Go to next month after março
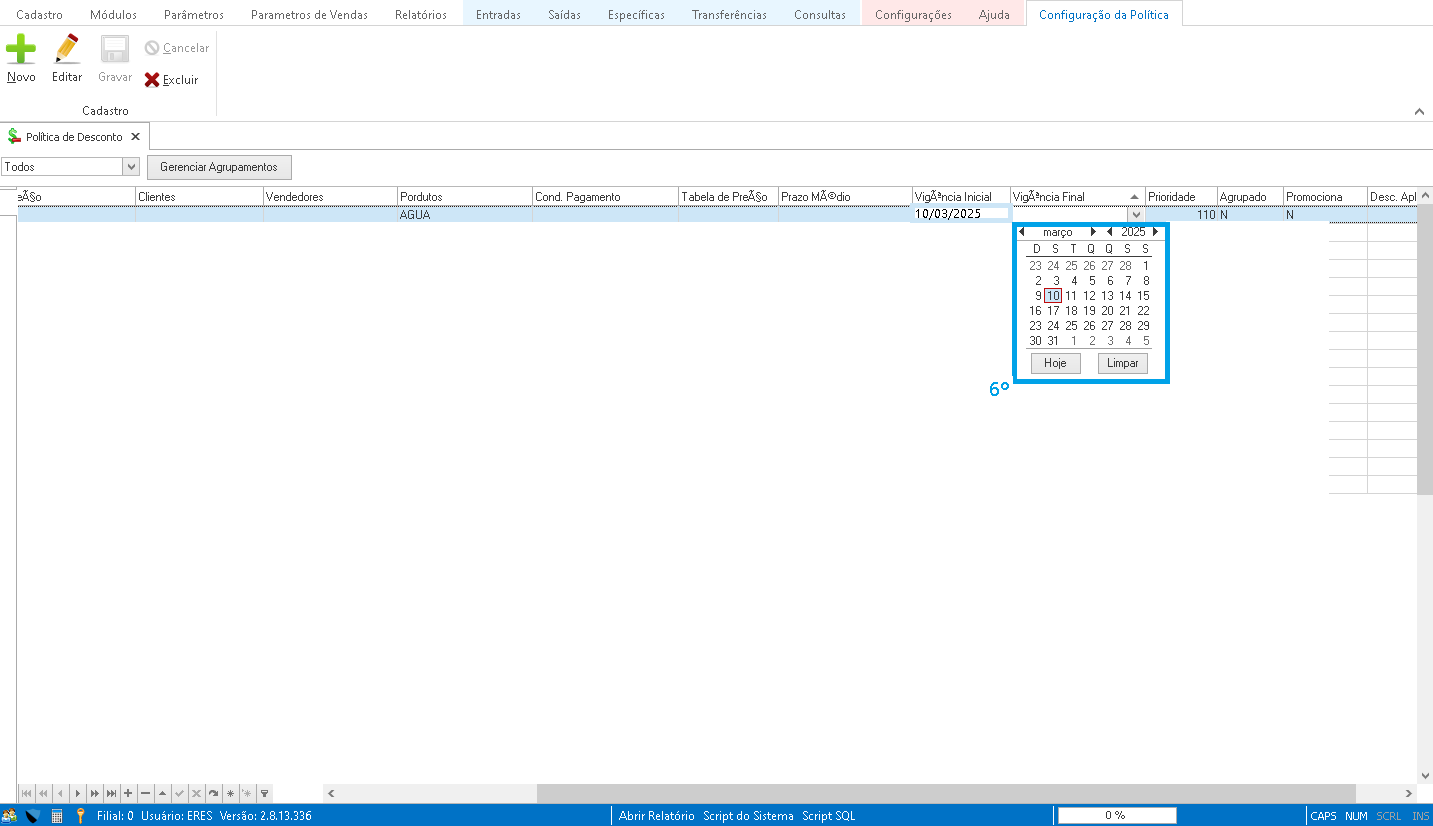The image size is (1433, 826). pyautogui.click(x=1094, y=232)
